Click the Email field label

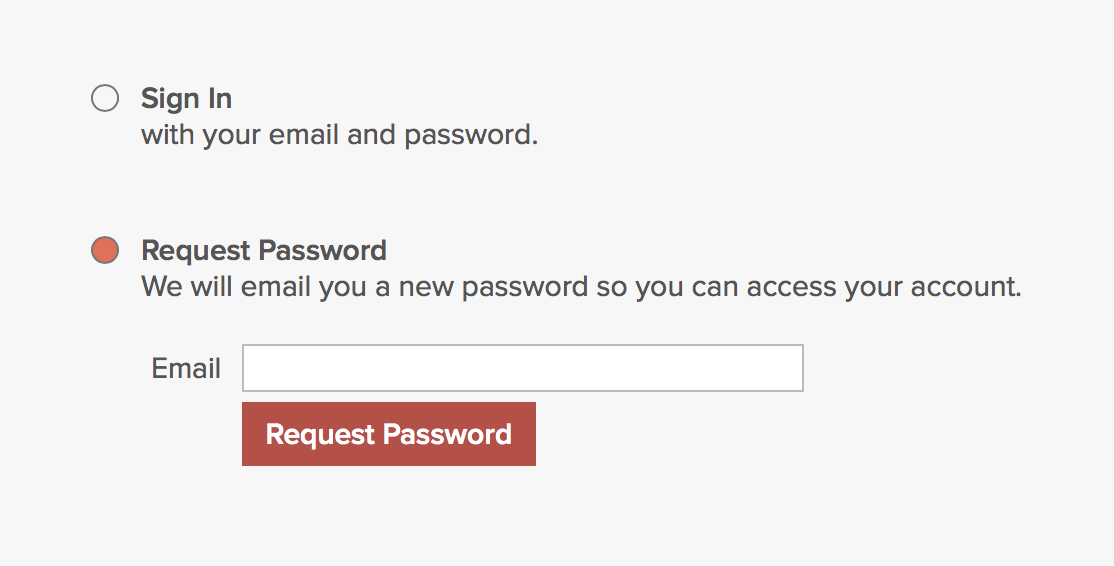[186, 368]
